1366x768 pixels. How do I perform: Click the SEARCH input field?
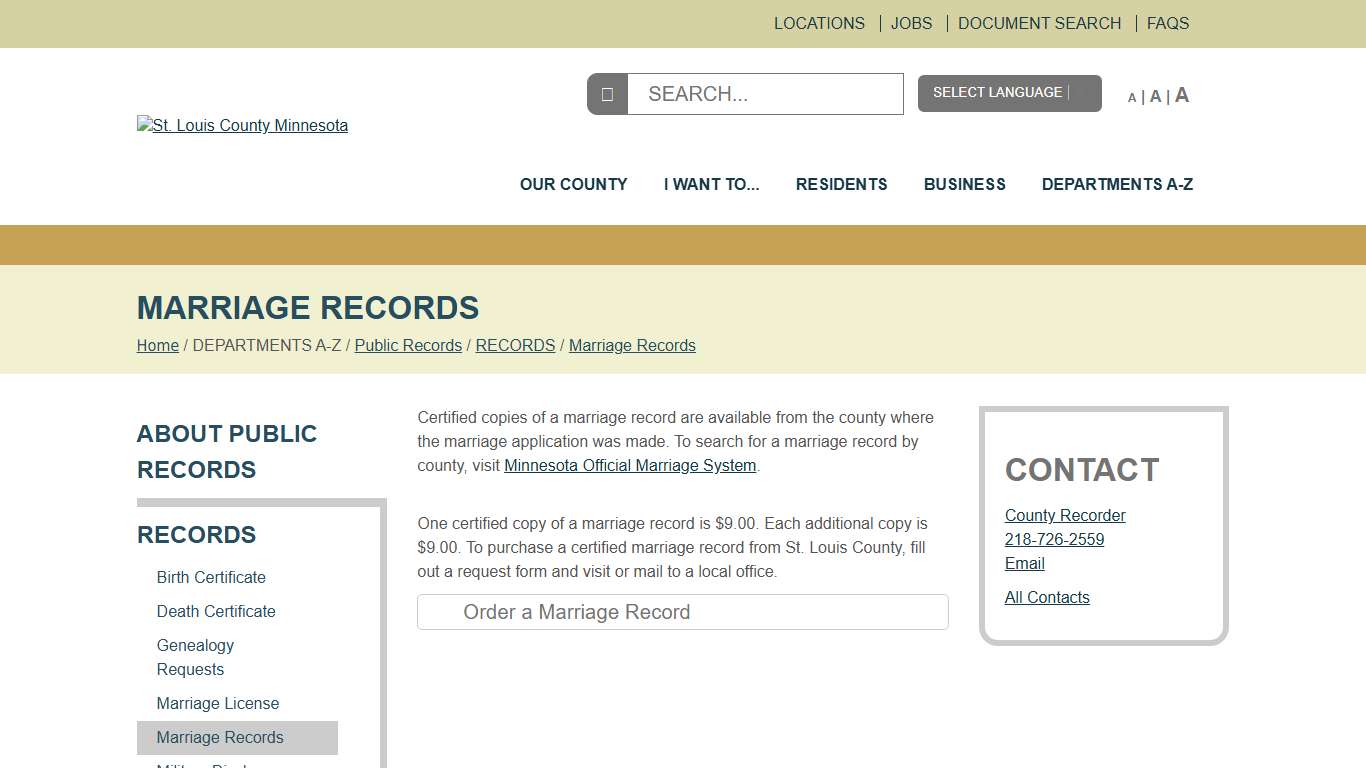[x=765, y=93]
